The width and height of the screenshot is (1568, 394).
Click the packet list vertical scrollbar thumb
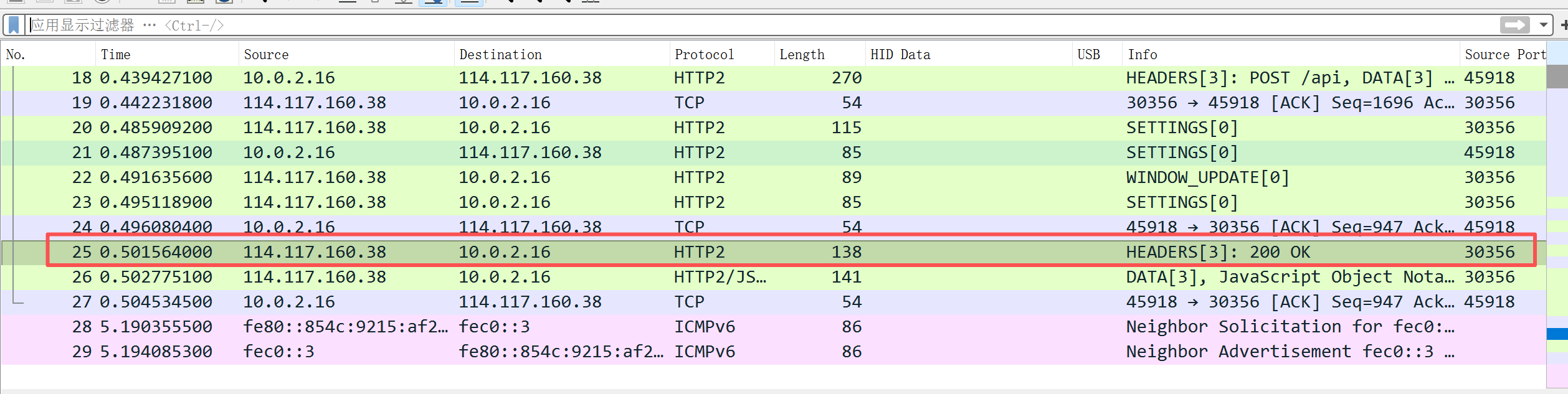[x=1557, y=76]
